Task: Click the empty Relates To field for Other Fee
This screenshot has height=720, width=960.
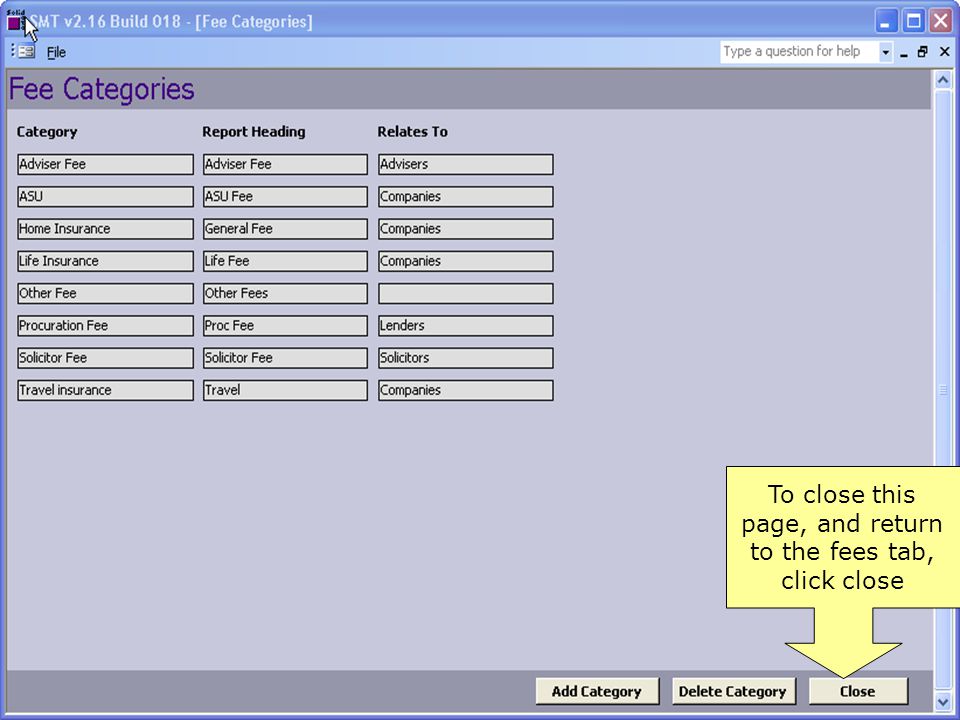Action: point(466,293)
